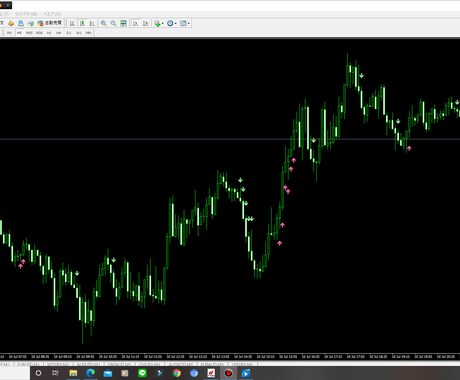Open the chart templates dropdown
Screen dimensions: 460x380
click(x=185, y=23)
